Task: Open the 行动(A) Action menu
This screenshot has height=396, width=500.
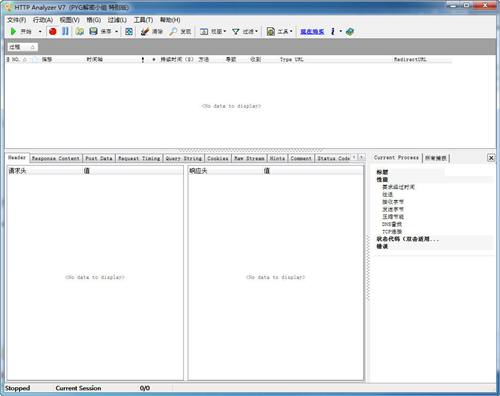Action: coord(43,20)
